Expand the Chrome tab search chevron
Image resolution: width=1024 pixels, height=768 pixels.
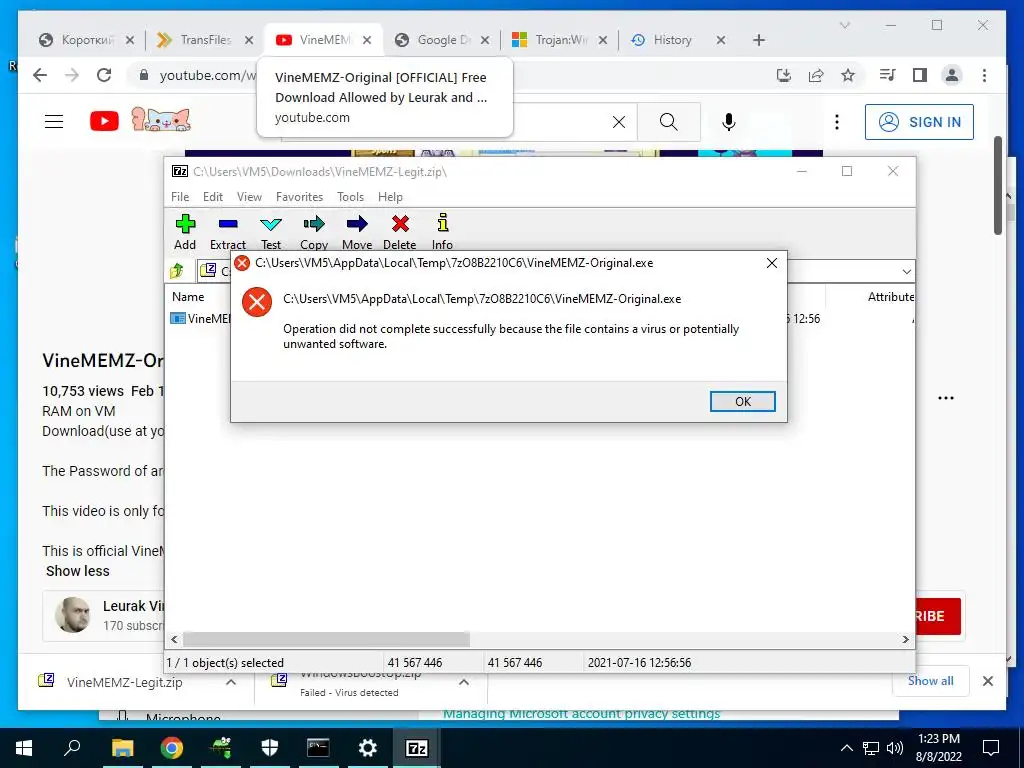(844, 25)
